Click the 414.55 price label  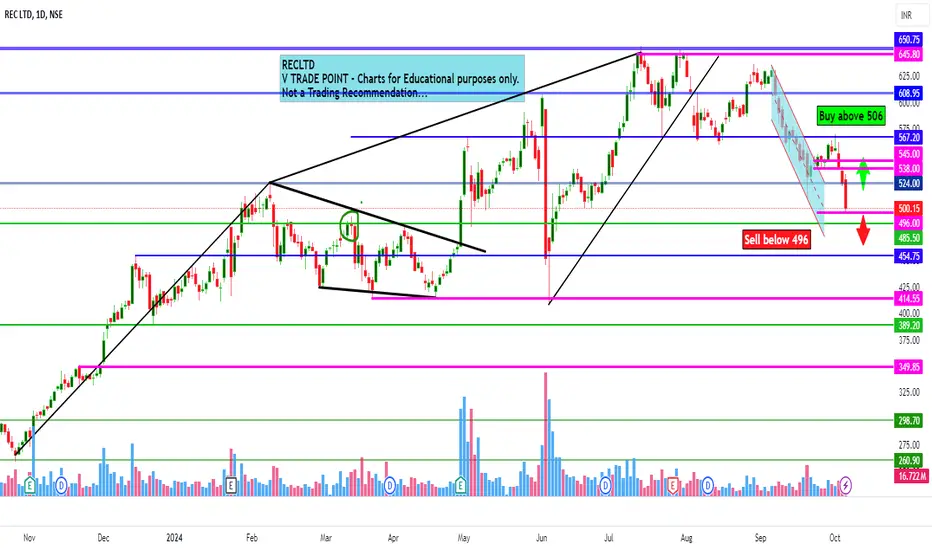click(909, 298)
